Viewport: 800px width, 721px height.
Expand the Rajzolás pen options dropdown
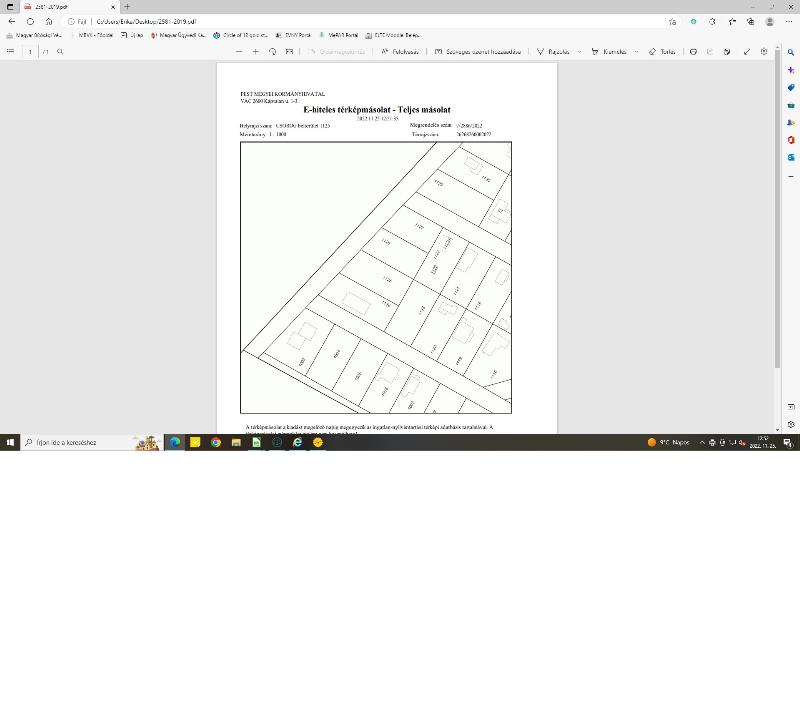coord(580,52)
